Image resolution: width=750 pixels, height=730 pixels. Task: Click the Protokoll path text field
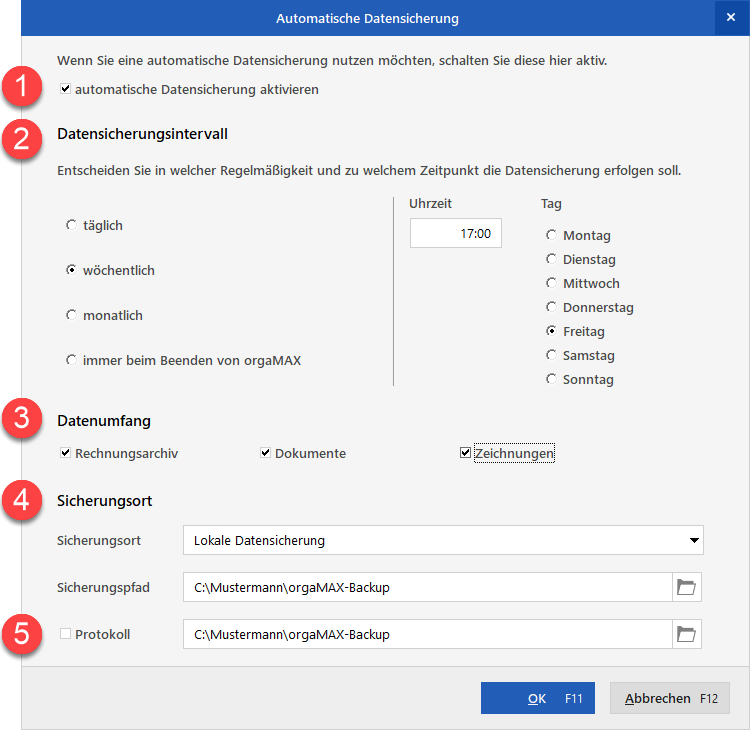pyautogui.click(x=428, y=634)
